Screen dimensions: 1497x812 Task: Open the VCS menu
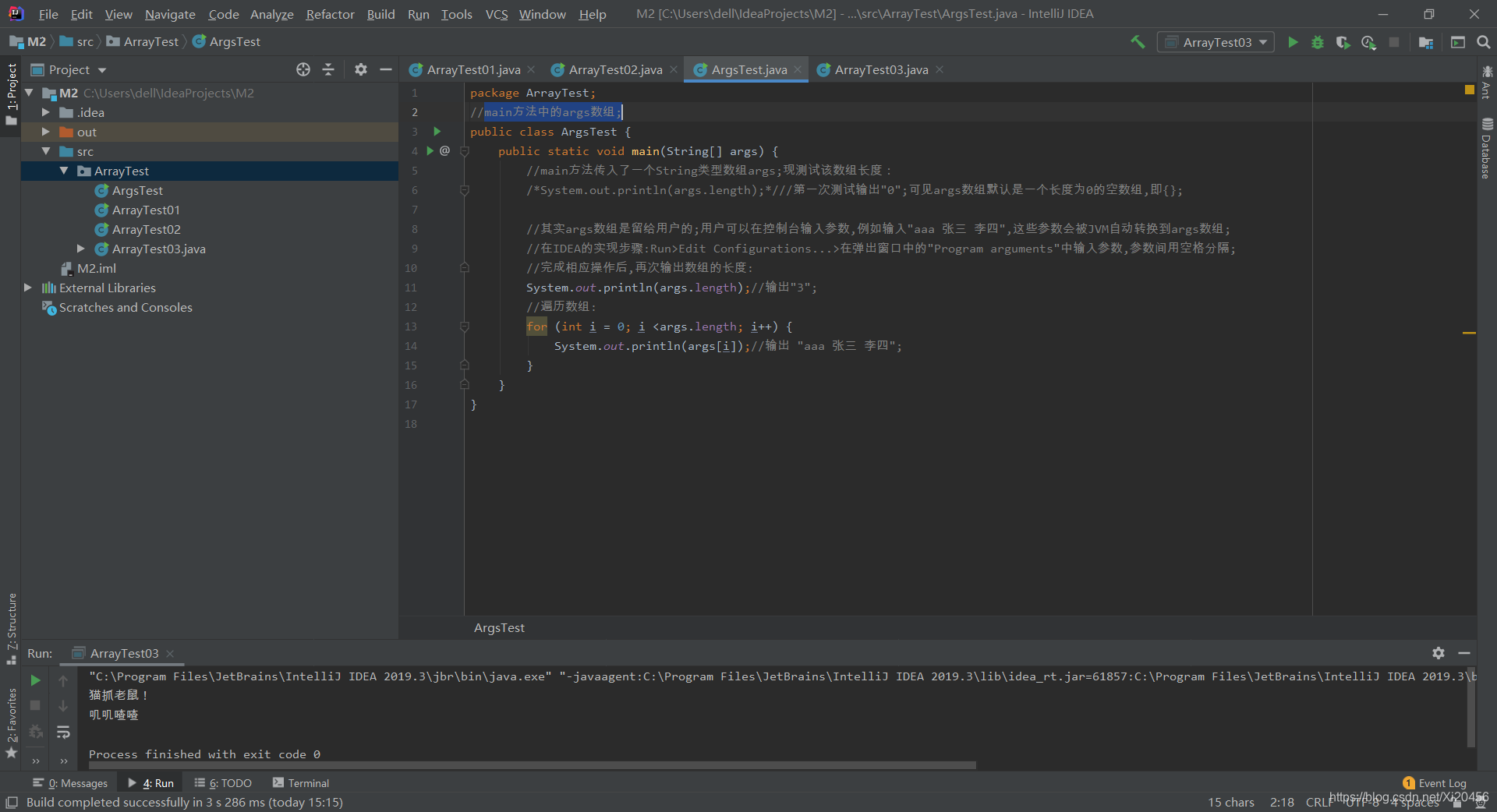tap(496, 14)
